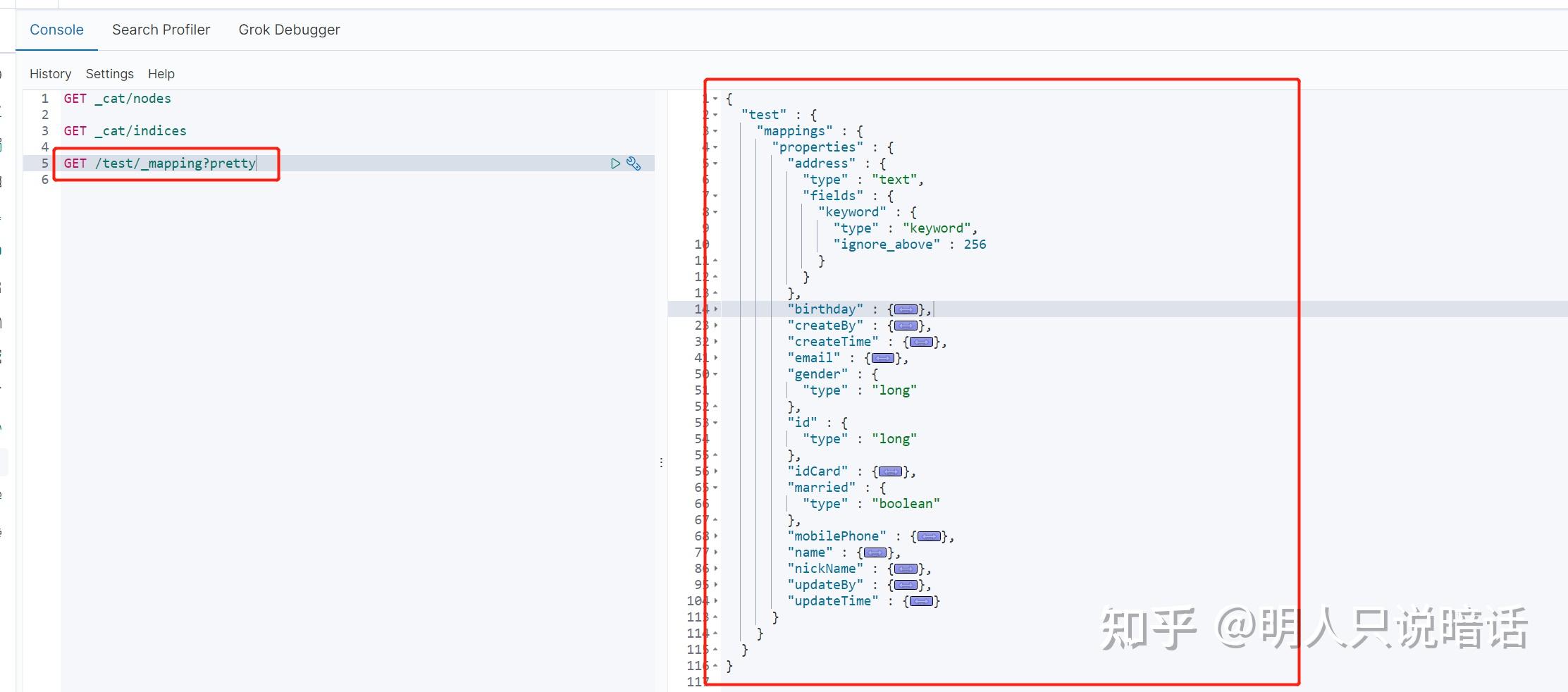Collapse the "mappings" object via gutter arrow
Screen dimensions: 1568x692
[715, 131]
